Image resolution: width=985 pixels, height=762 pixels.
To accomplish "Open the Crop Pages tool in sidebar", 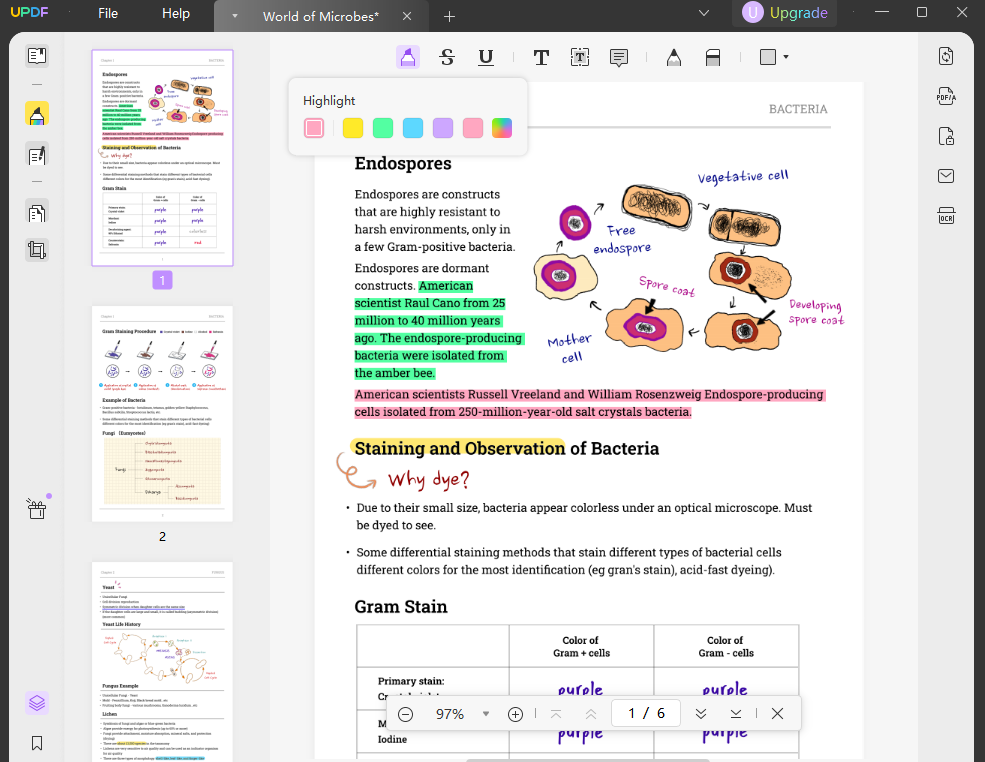I will [x=37, y=250].
